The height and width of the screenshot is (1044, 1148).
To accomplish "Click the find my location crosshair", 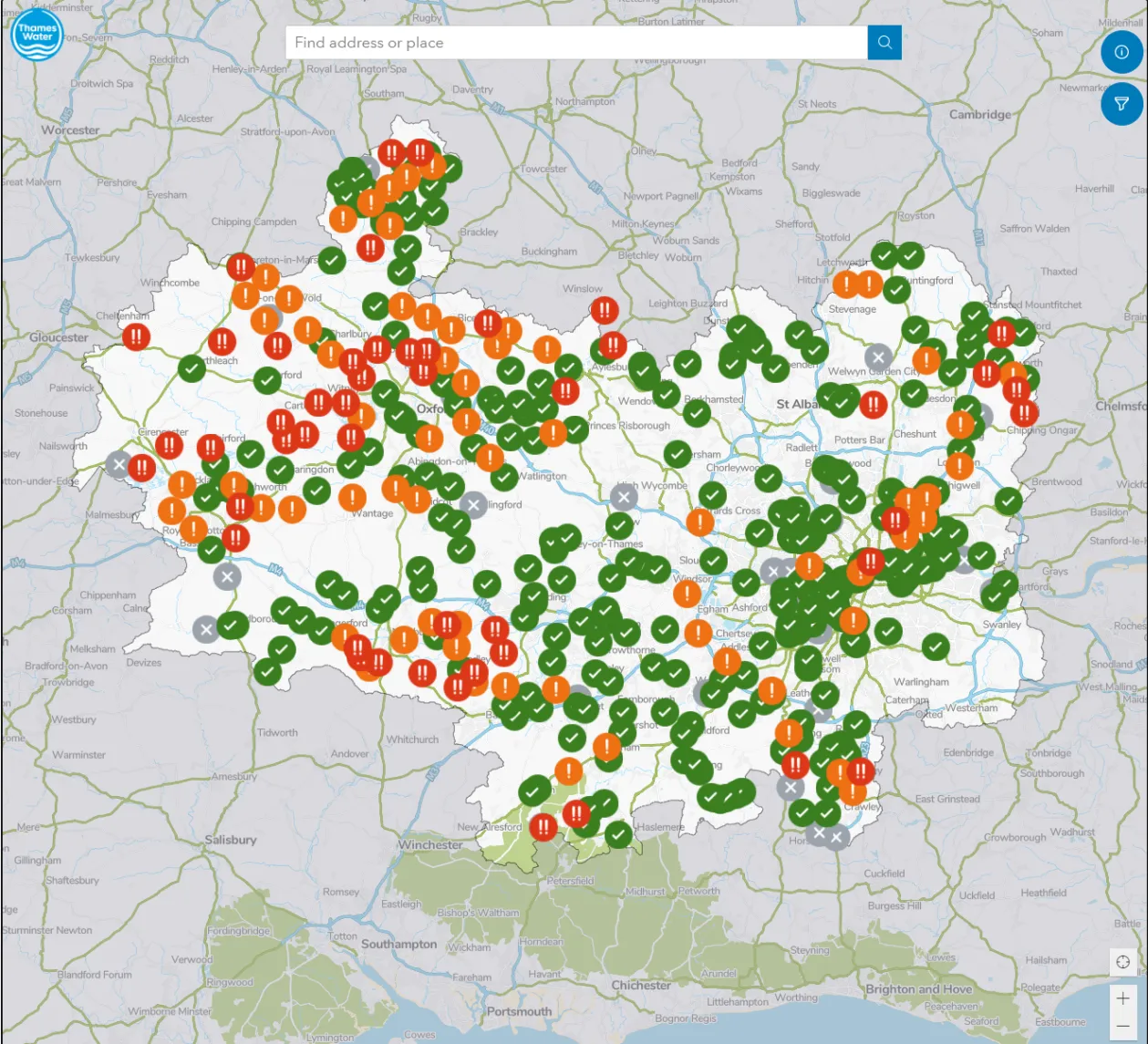I will tap(1122, 962).
